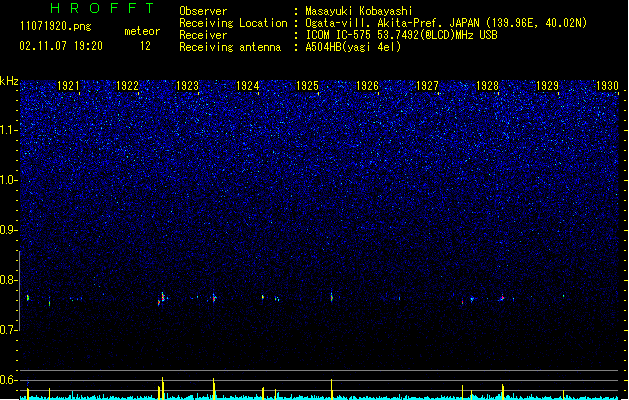629x400 pixels.
Task: Click the 1926 time marker
Action: [x=367, y=86]
